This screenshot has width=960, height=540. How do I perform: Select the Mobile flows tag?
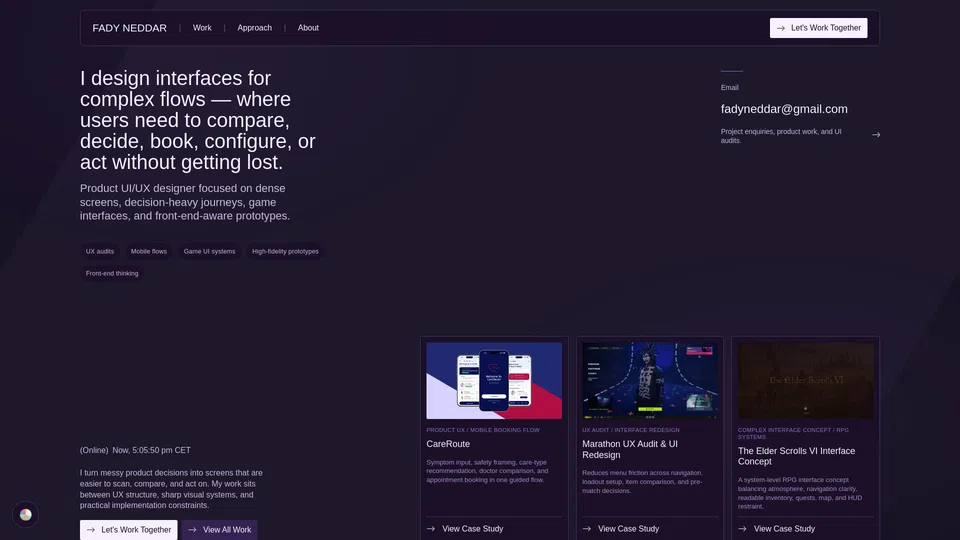(149, 252)
